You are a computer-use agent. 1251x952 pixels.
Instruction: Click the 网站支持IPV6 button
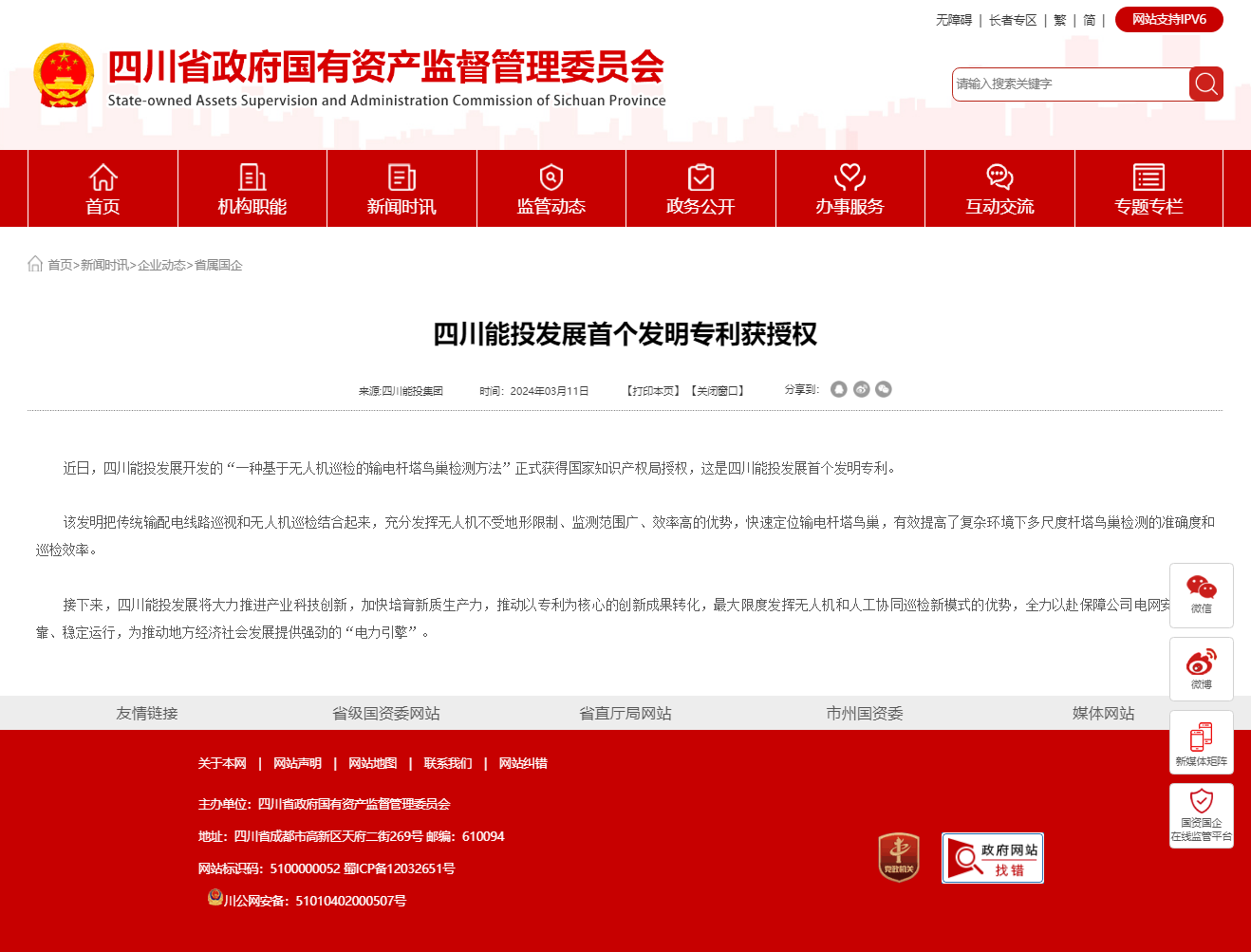1169,19
